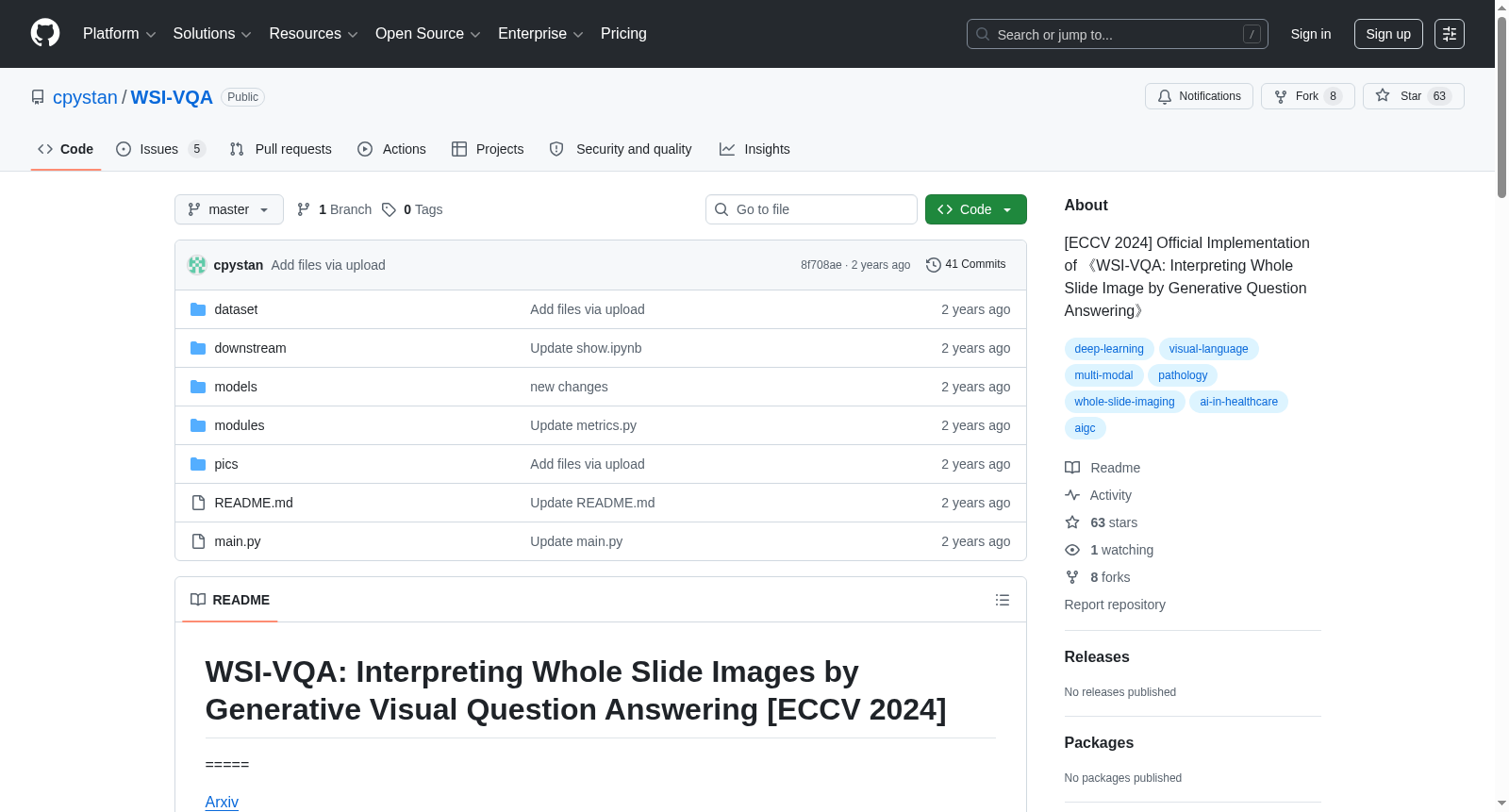The width and height of the screenshot is (1509, 812).
Task: Click the pics folder icon
Action: tap(198, 464)
